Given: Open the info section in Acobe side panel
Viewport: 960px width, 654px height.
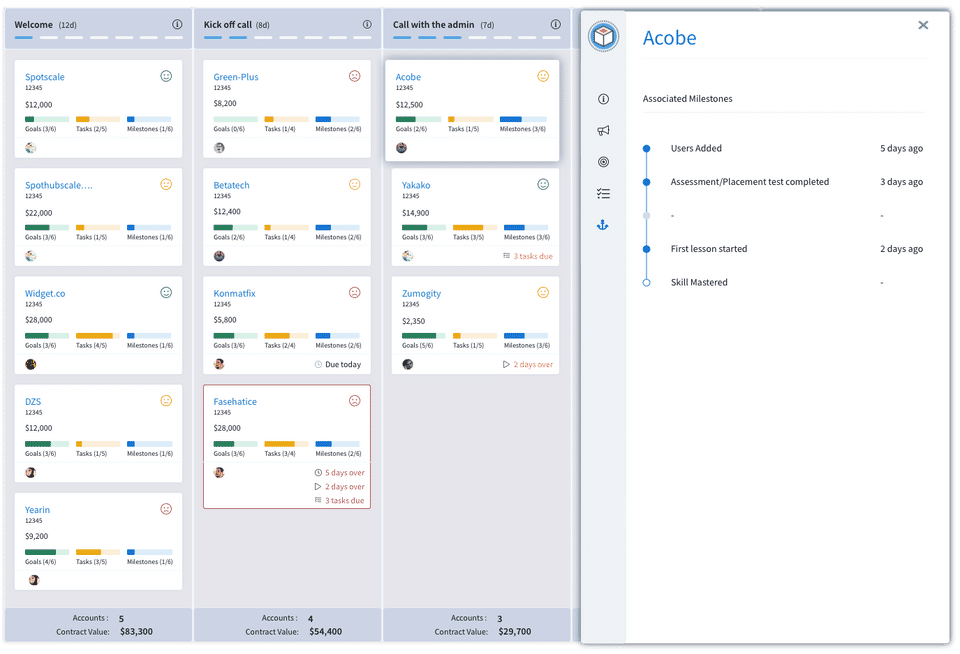Looking at the screenshot, I should pyautogui.click(x=603, y=99).
